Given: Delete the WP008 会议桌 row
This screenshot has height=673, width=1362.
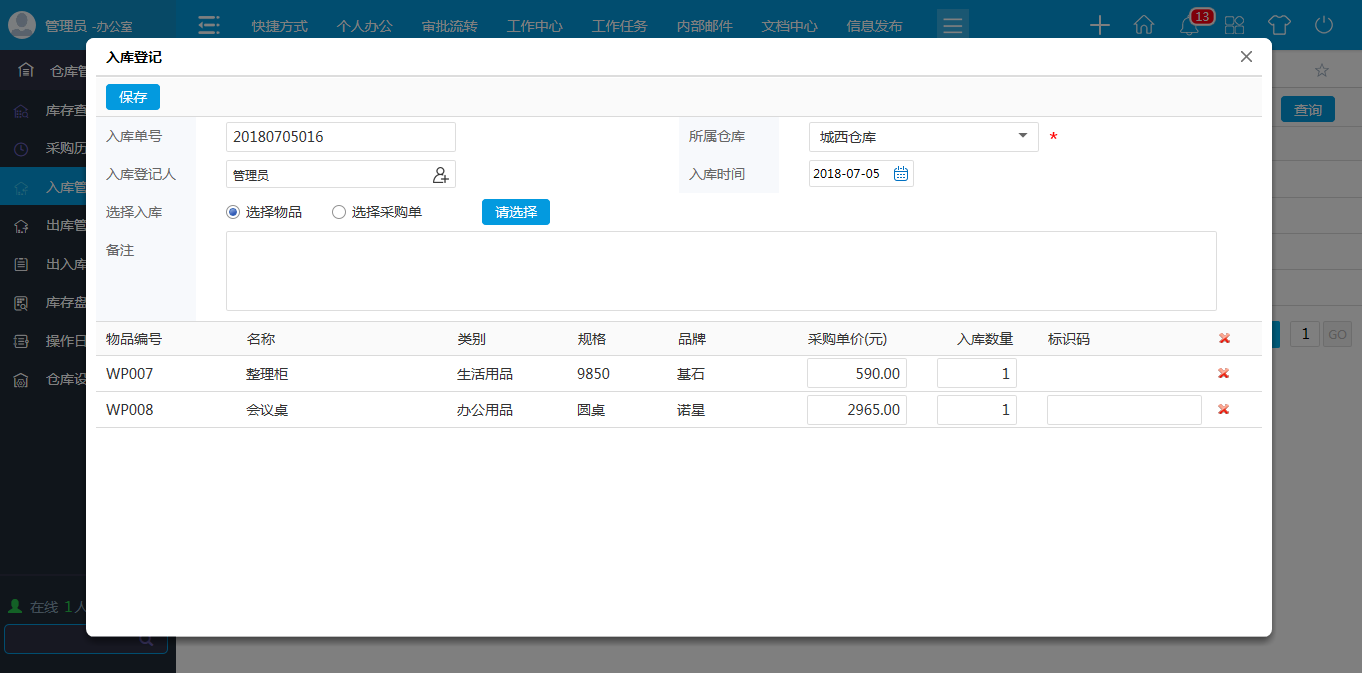Looking at the screenshot, I should (1223, 410).
